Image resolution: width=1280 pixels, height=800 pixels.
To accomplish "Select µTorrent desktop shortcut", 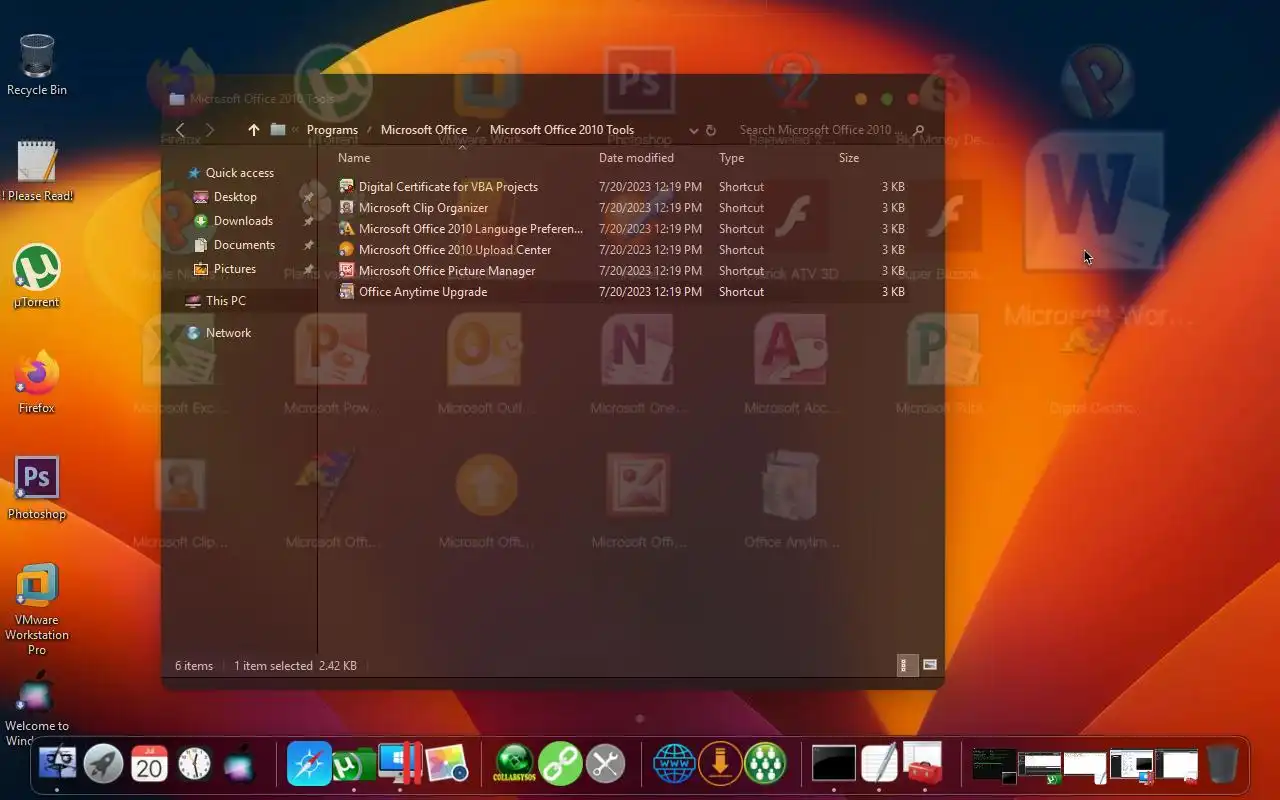I will tap(37, 276).
